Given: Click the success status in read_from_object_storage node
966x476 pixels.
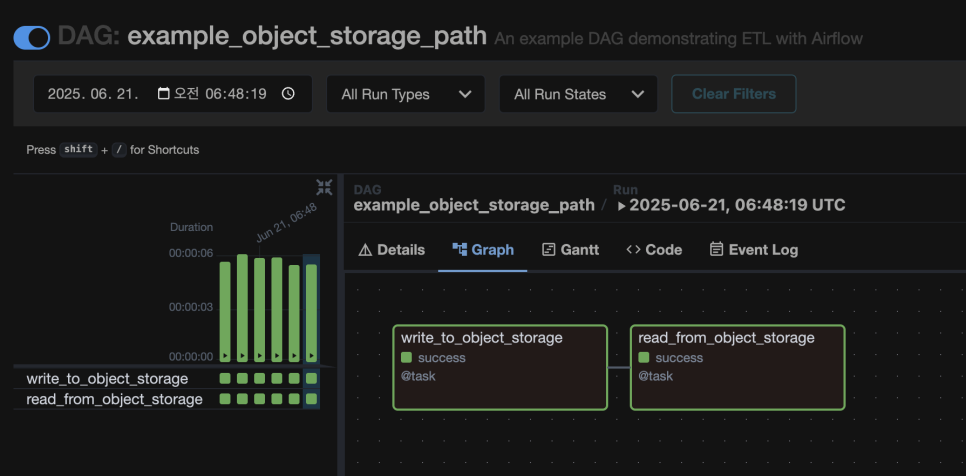Looking at the screenshot, I should pyautogui.click(x=671, y=358).
